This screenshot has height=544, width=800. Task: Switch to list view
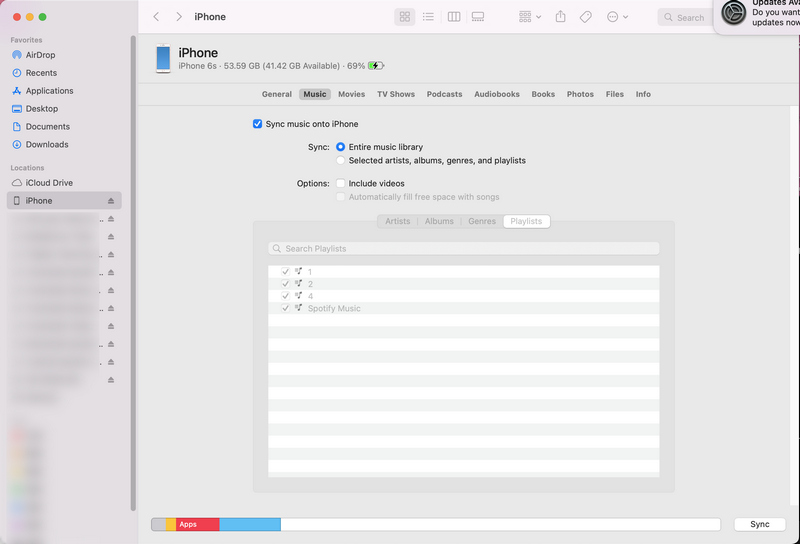pos(429,17)
